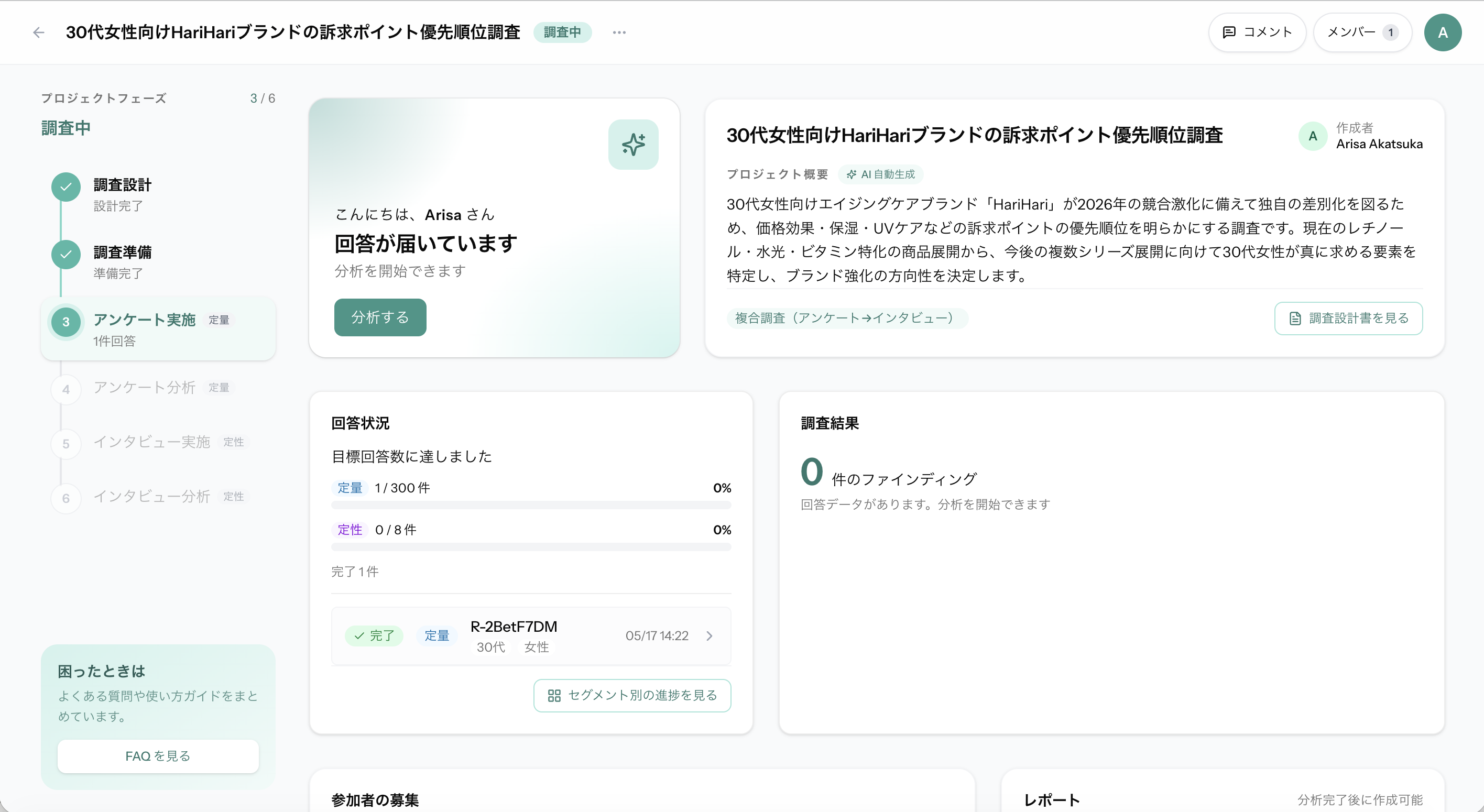Screen dimensions: 1484x812
Task: Click the 定性 progress bar
Action: (x=531, y=547)
